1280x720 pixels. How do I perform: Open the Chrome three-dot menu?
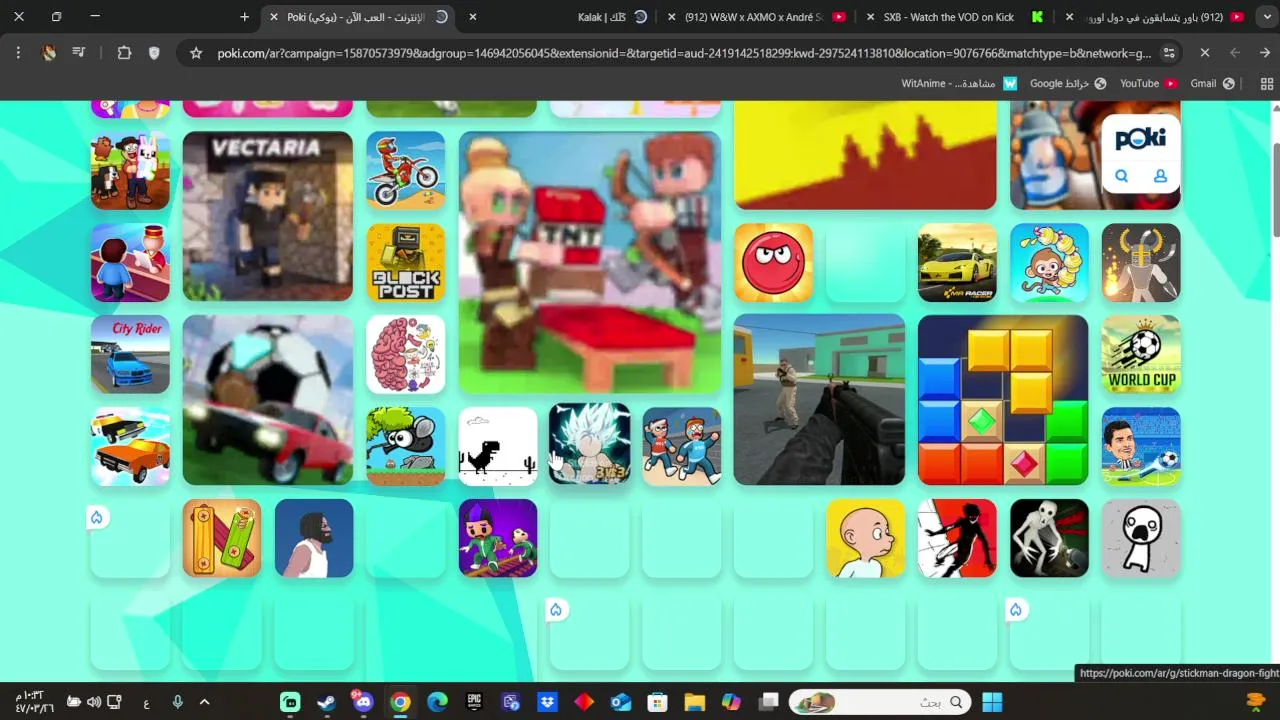click(18, 53)
